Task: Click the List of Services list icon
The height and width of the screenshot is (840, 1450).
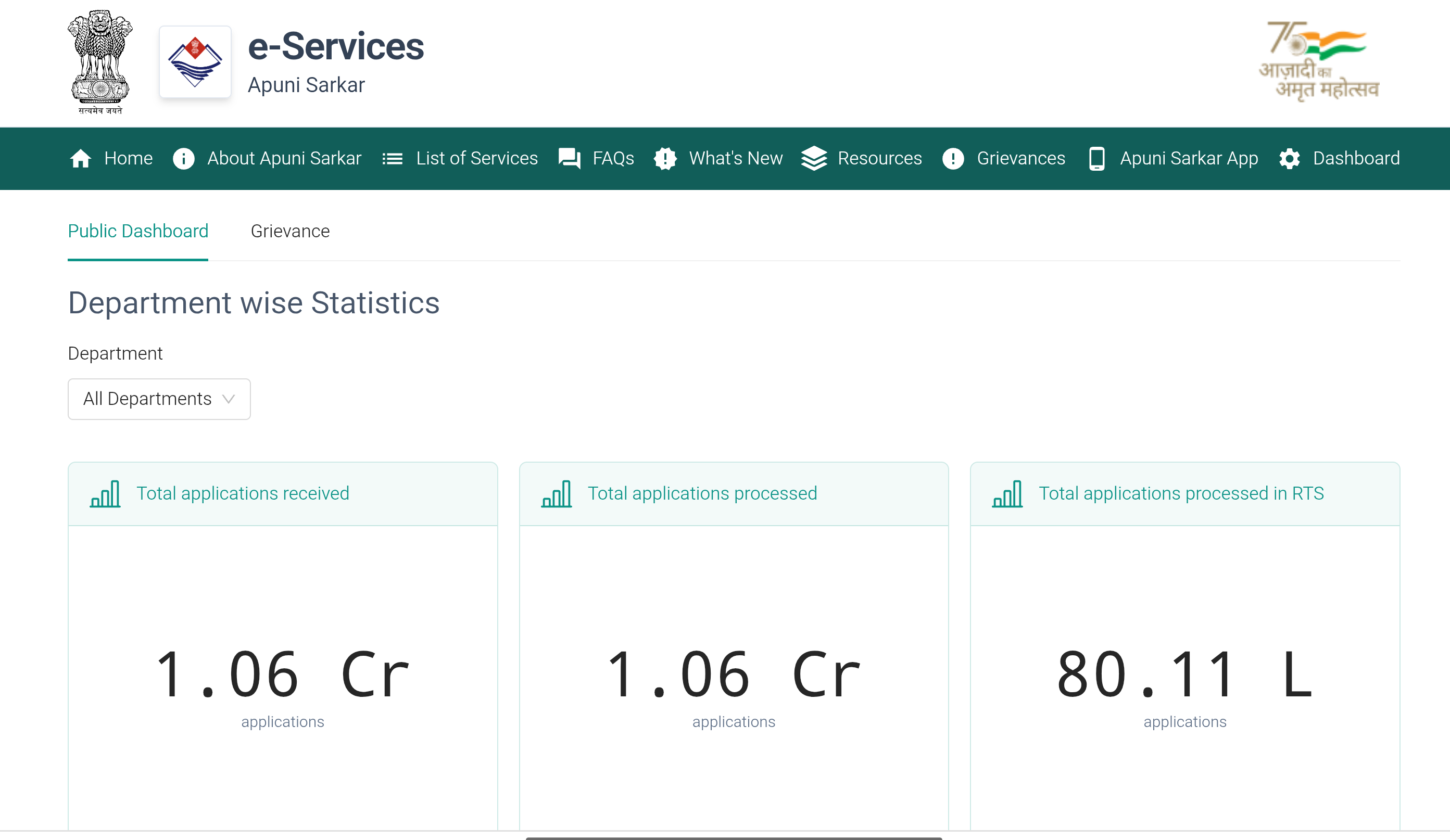Action: tap(393, 158)
